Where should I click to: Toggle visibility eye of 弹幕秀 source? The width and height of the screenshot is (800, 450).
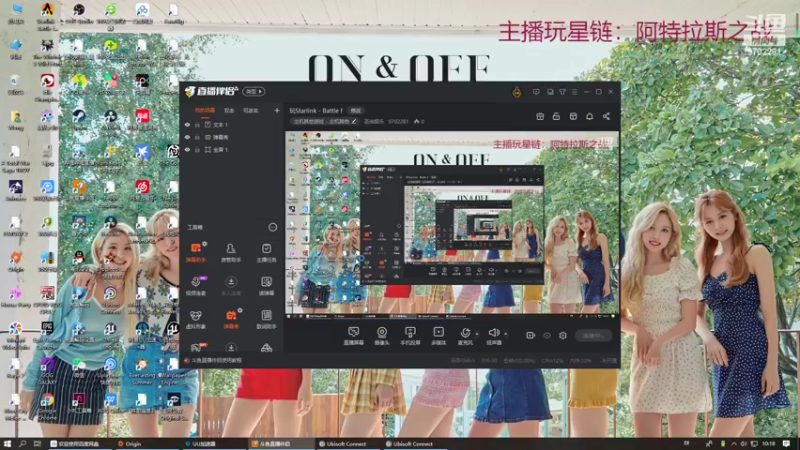(187, 137)
